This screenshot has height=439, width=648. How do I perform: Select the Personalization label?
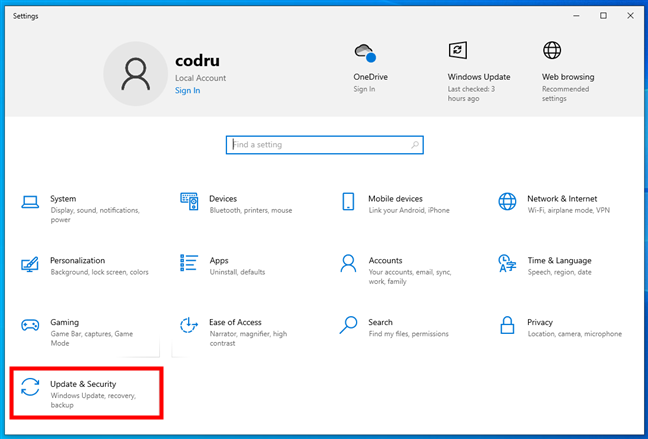[x=78, y=260]
